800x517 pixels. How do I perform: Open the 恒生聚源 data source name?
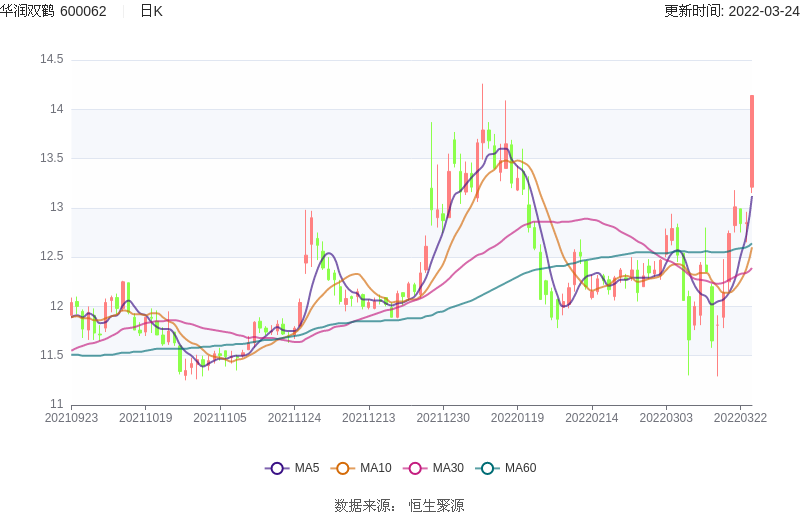point(436,506)
